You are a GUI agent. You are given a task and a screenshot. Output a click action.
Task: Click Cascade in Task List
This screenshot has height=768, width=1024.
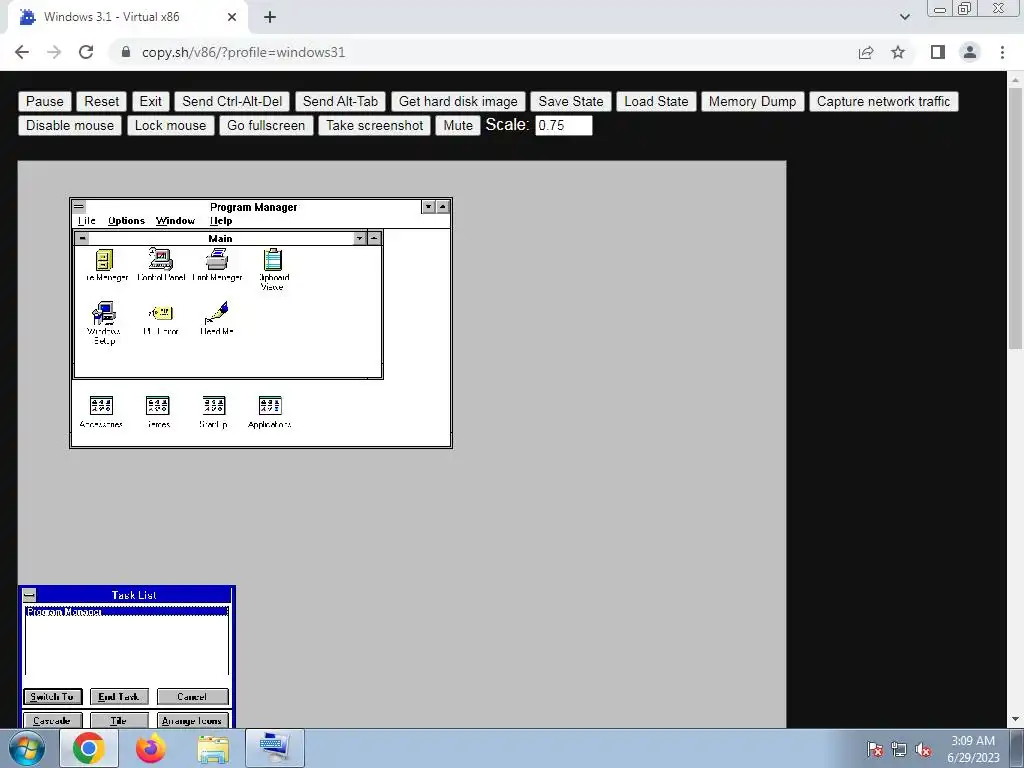coord(52,720)
